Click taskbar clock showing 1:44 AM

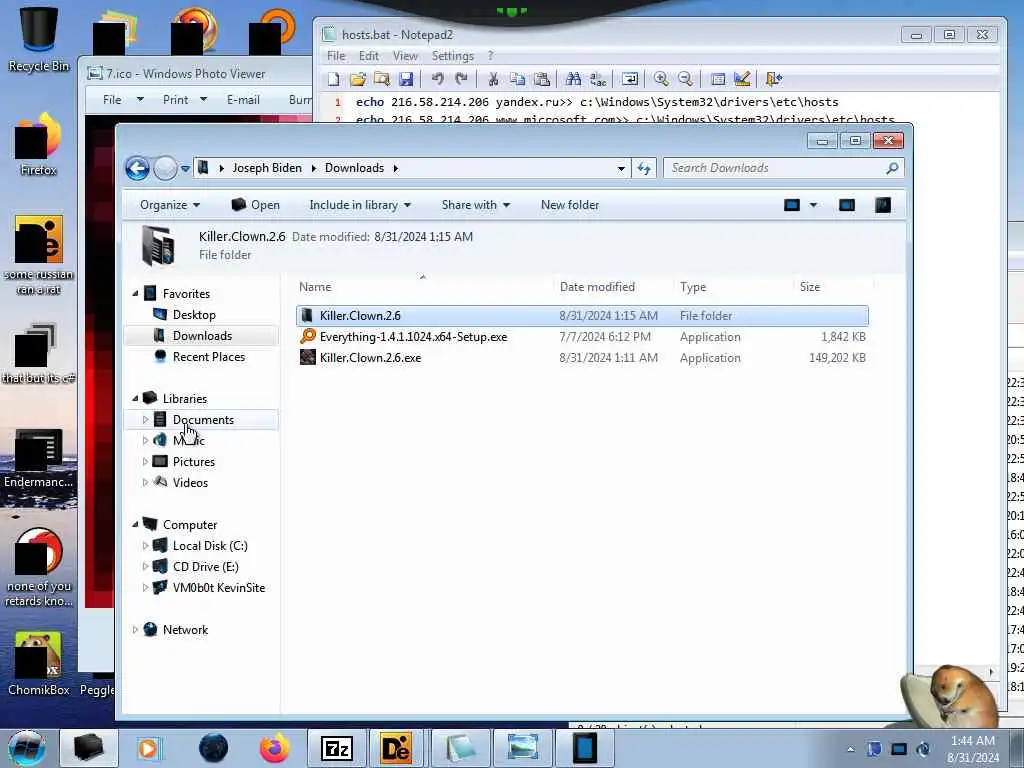[973, 749]
